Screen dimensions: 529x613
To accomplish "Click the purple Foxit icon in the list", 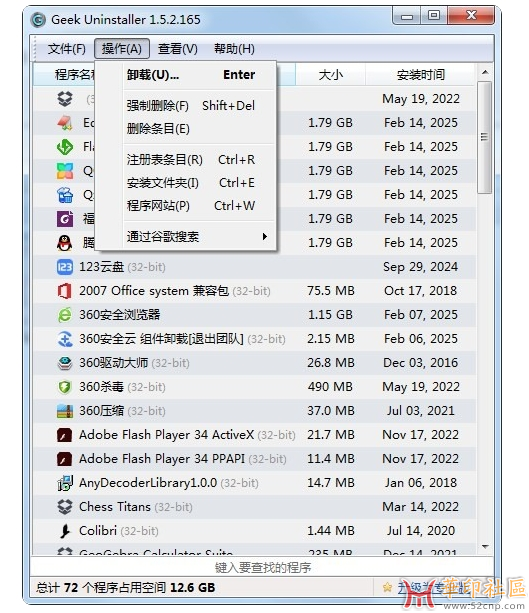I will [x=65, y=219].
